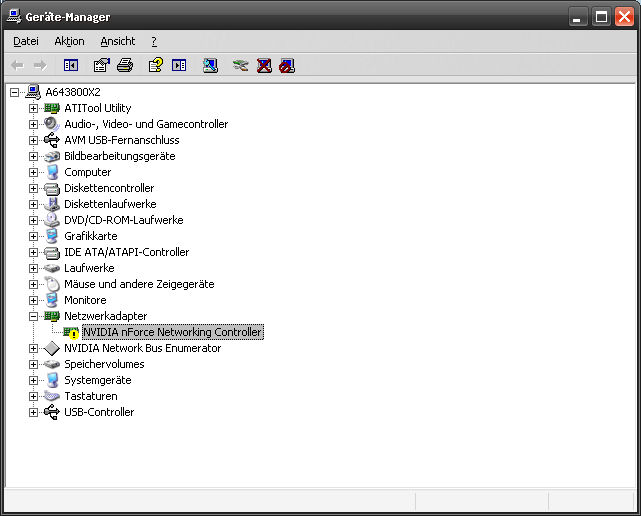Viewport: 641px width, 516px height.
Task: Expand the DVD/CD-ROM-Laufwerke node
Action: [34, 220]
